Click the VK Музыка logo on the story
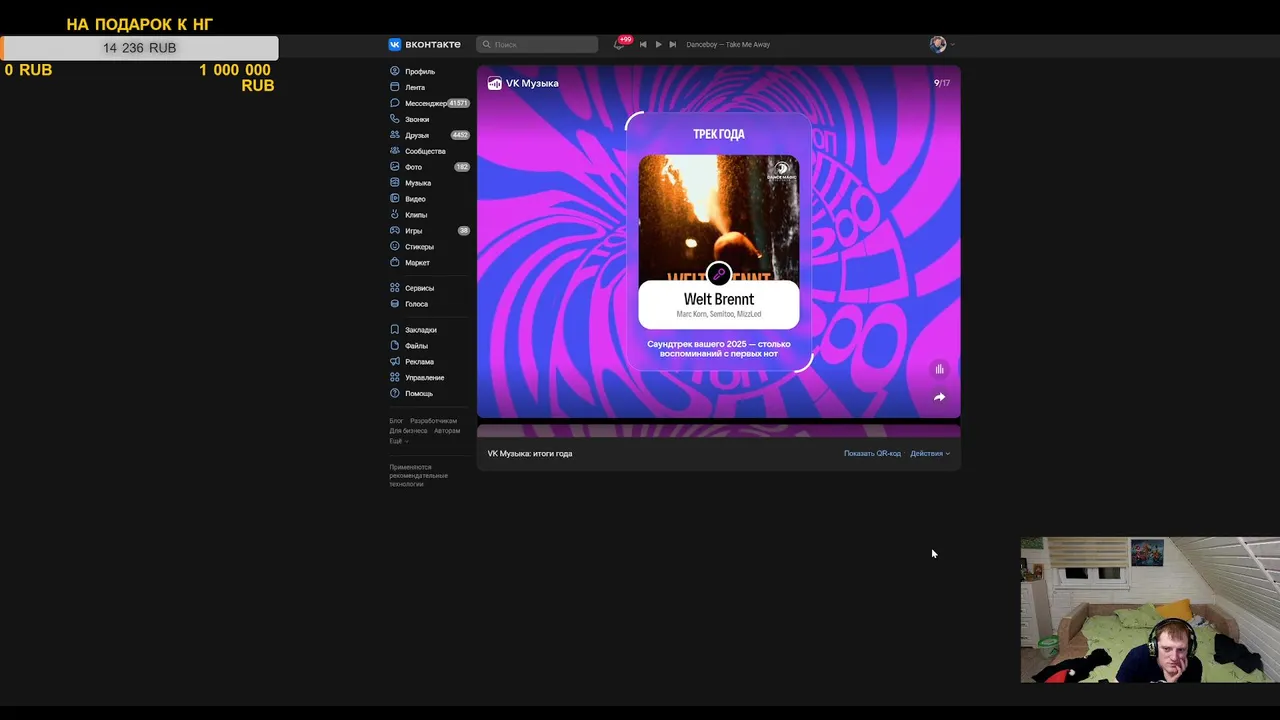This screenshot has width=1280, height=720. [x=523, y=83]
